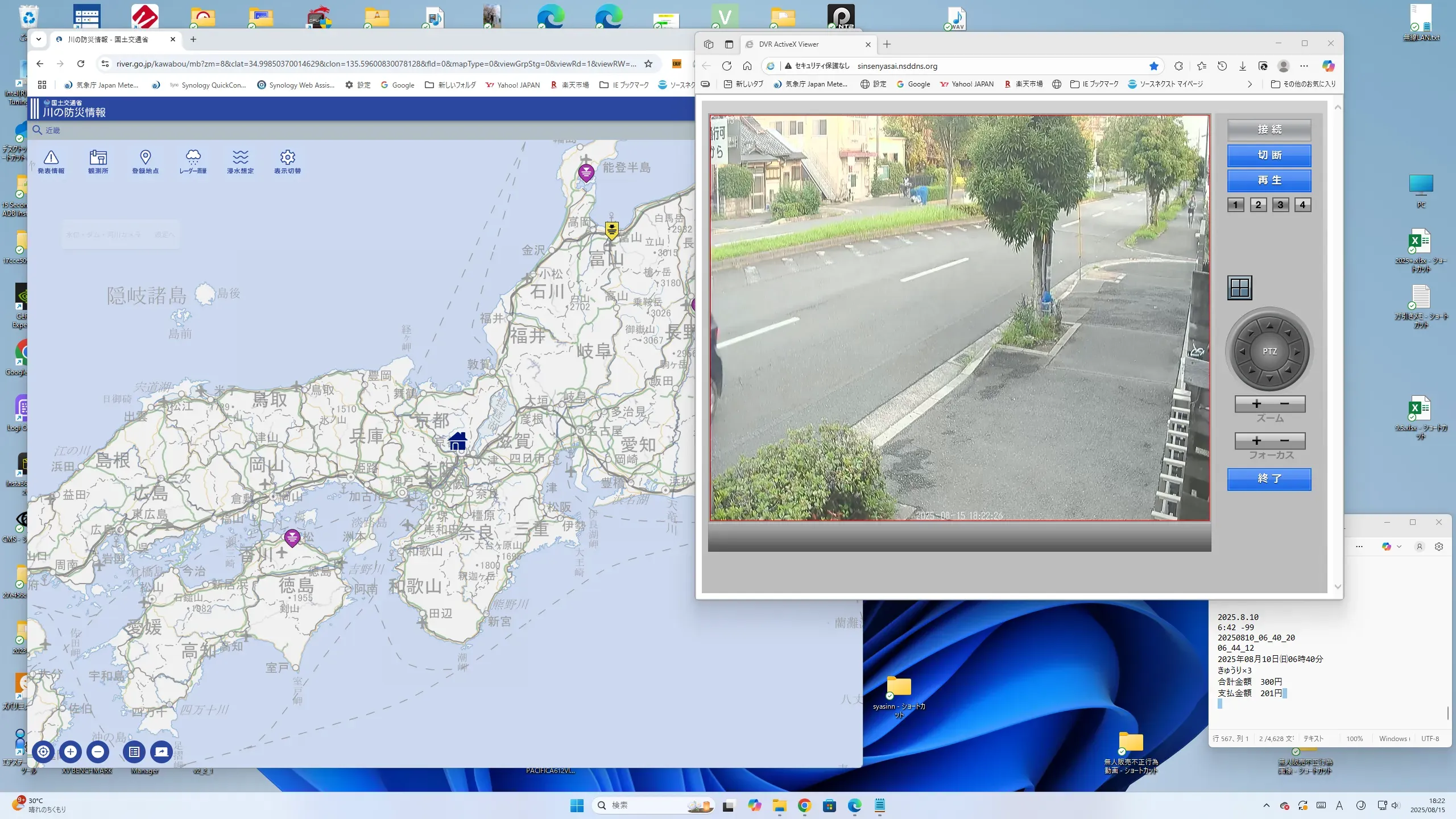Switch to quad-view grid layout icon

click(x=1239, y=288)
